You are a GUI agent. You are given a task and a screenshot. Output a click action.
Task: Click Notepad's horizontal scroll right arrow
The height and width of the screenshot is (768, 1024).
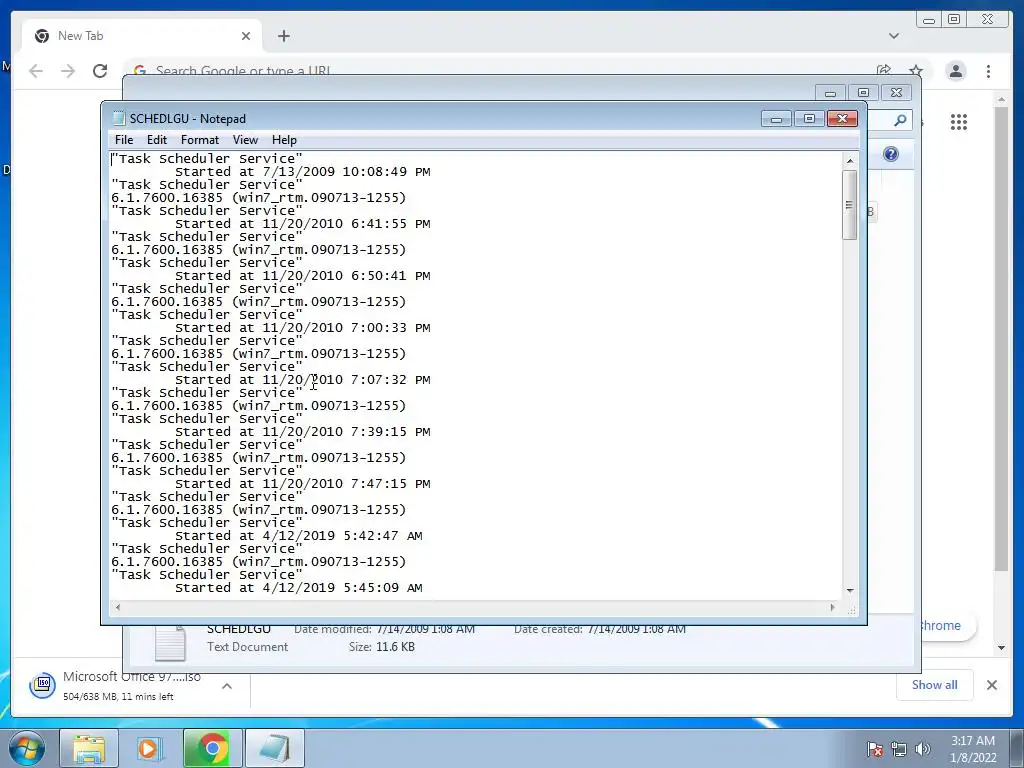click(x=832, y=607)
